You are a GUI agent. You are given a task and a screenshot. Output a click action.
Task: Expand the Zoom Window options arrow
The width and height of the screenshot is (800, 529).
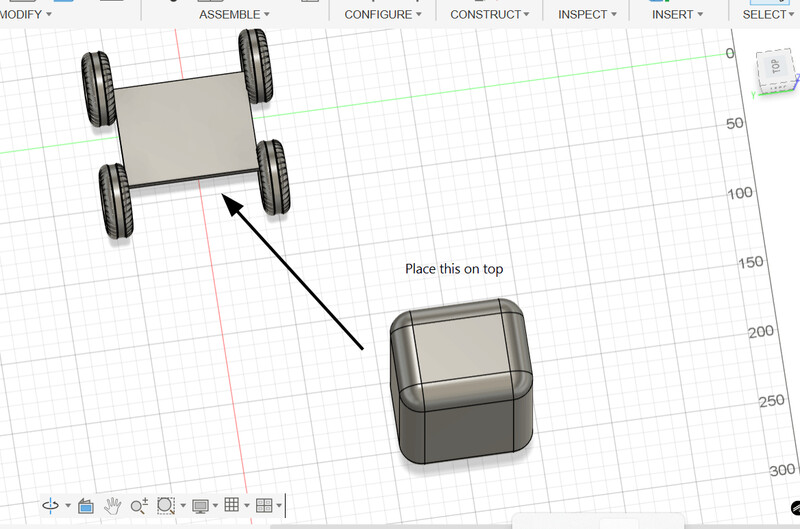(x=183, y=506)
